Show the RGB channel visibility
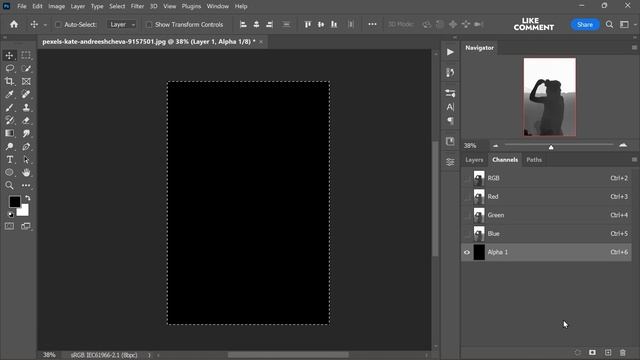640x360 pixels. tap(467, 178)
